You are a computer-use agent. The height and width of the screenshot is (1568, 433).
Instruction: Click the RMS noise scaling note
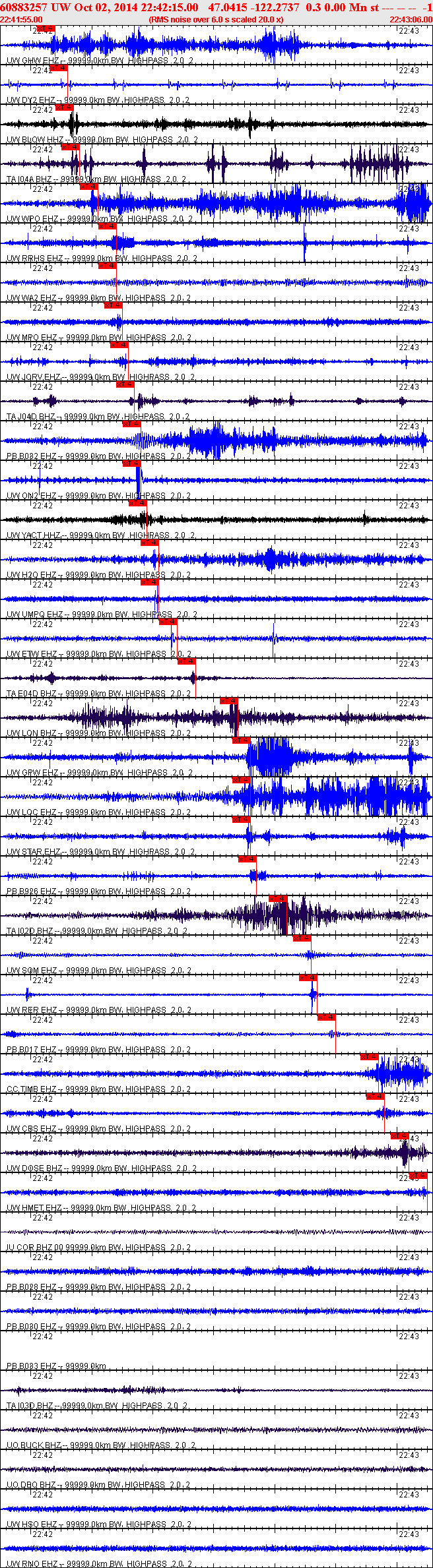click(216, 20)
